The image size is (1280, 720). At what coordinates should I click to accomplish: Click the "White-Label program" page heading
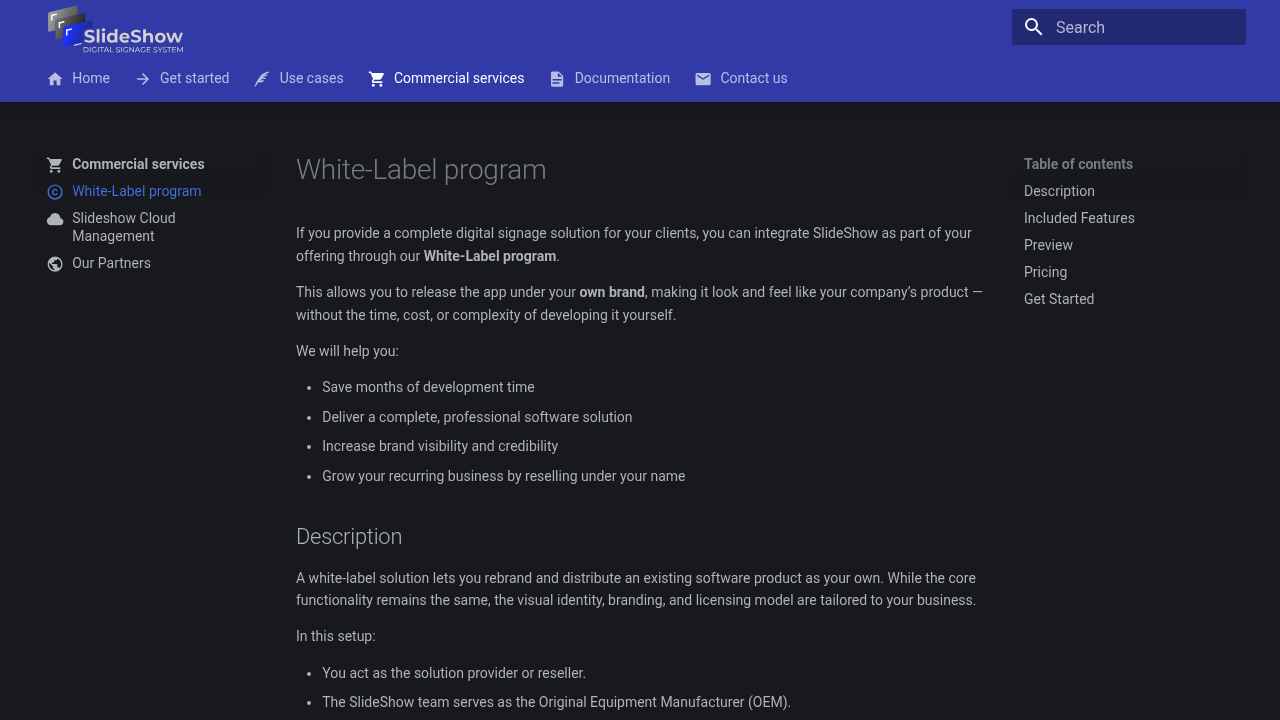(421, 170)
